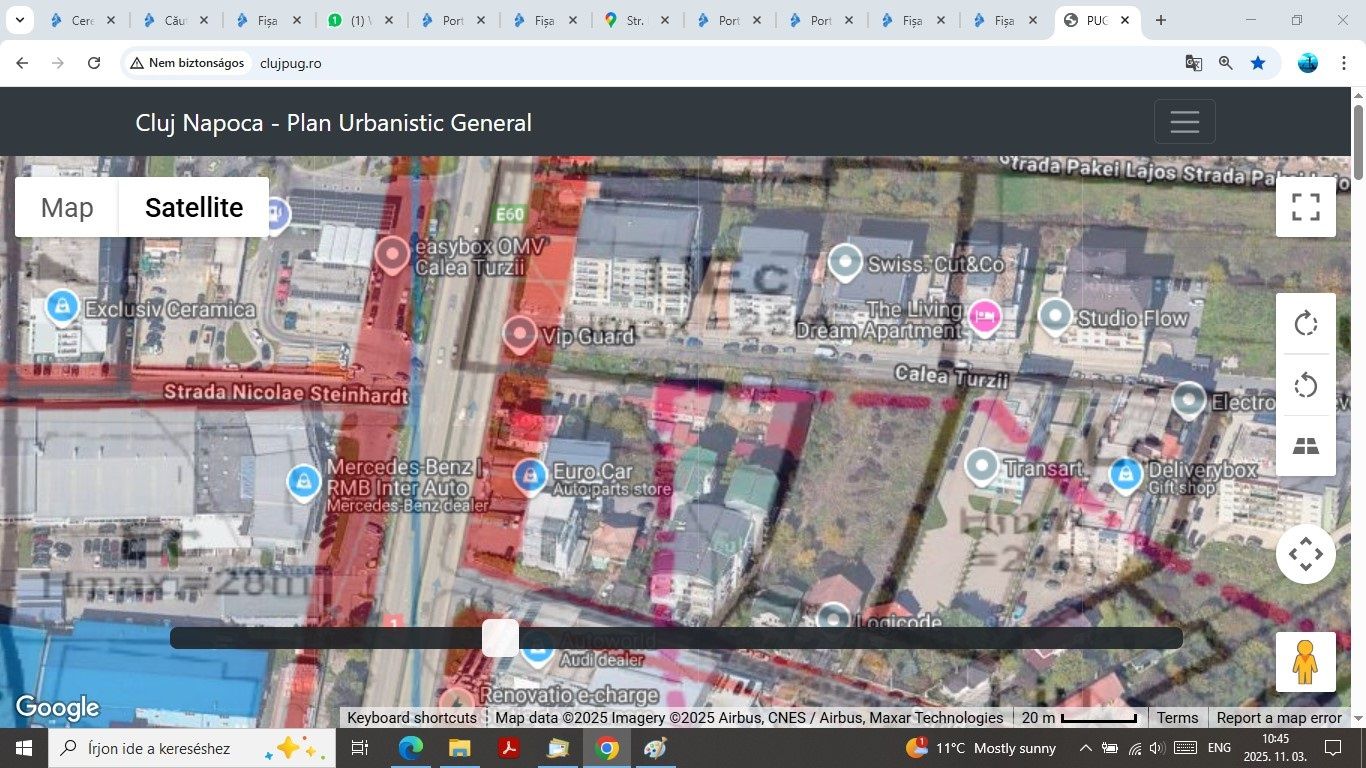Open the Euro Car store marker
This screenshot has height=768, width=1366.
pos(530,476)
